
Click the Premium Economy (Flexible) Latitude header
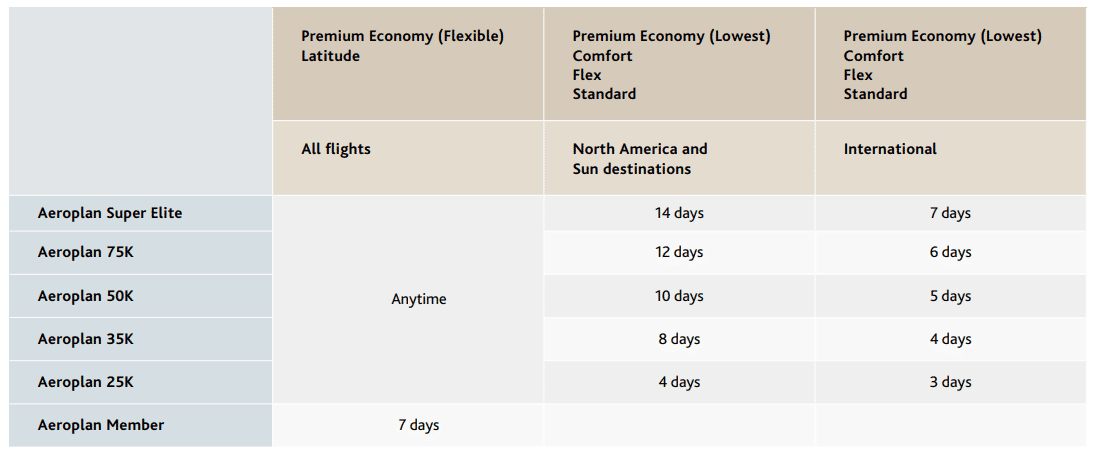click(x=402, y=46)
